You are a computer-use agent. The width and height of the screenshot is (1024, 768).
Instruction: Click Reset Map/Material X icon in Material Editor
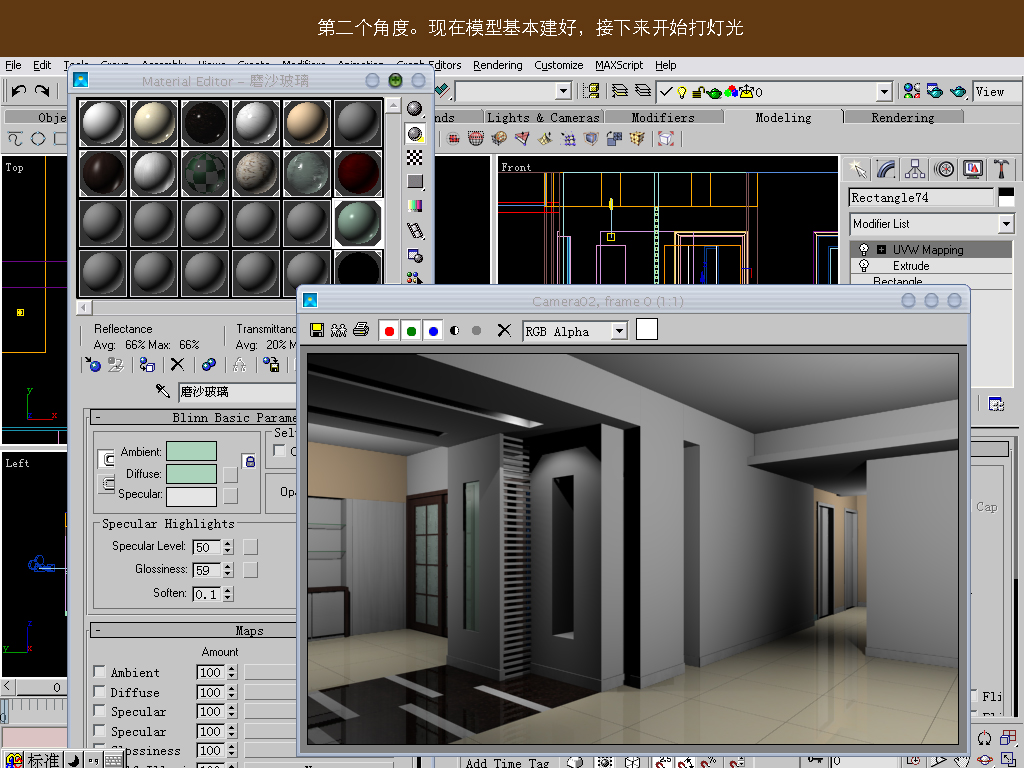(178, 364)
